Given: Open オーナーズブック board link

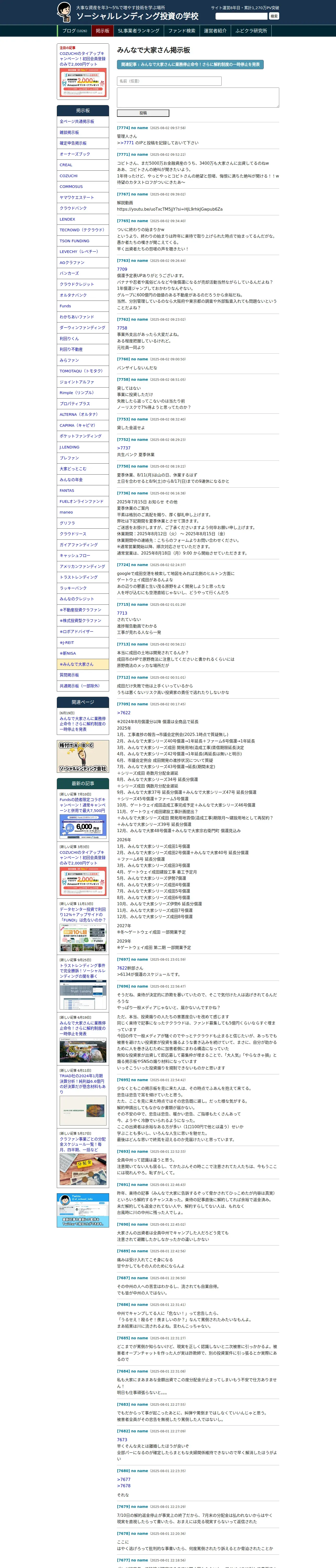Looking at the screenshot, I should (83, 154).
